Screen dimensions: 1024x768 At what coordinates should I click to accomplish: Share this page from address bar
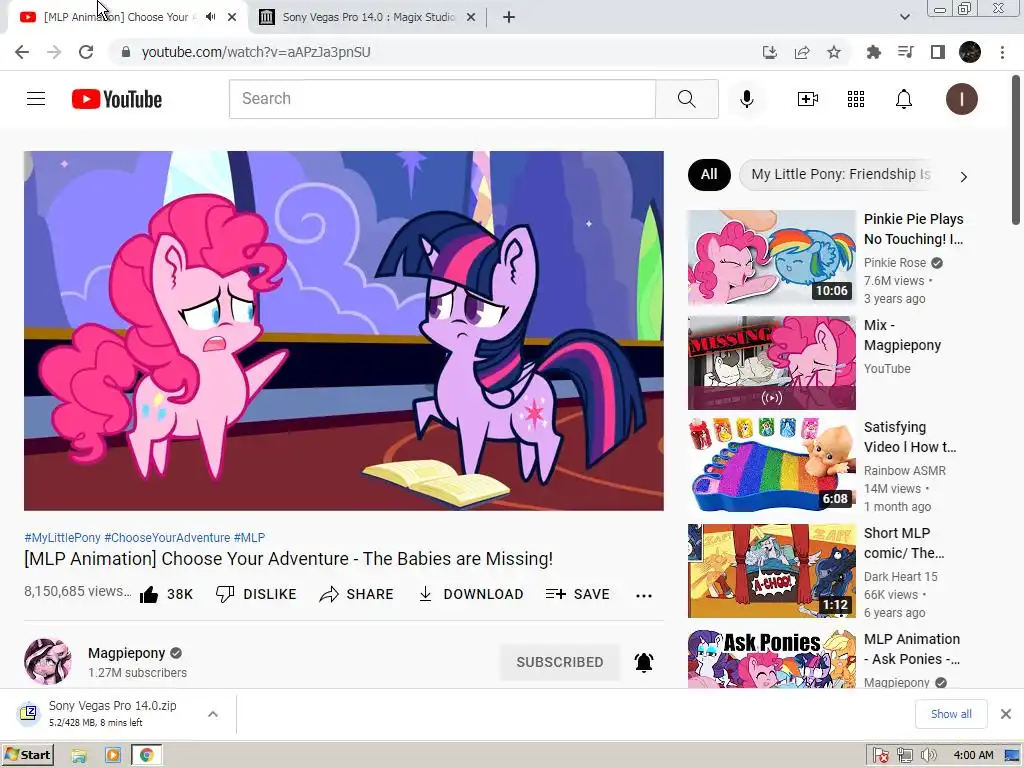pyautogui.click(x=802, y=52)
